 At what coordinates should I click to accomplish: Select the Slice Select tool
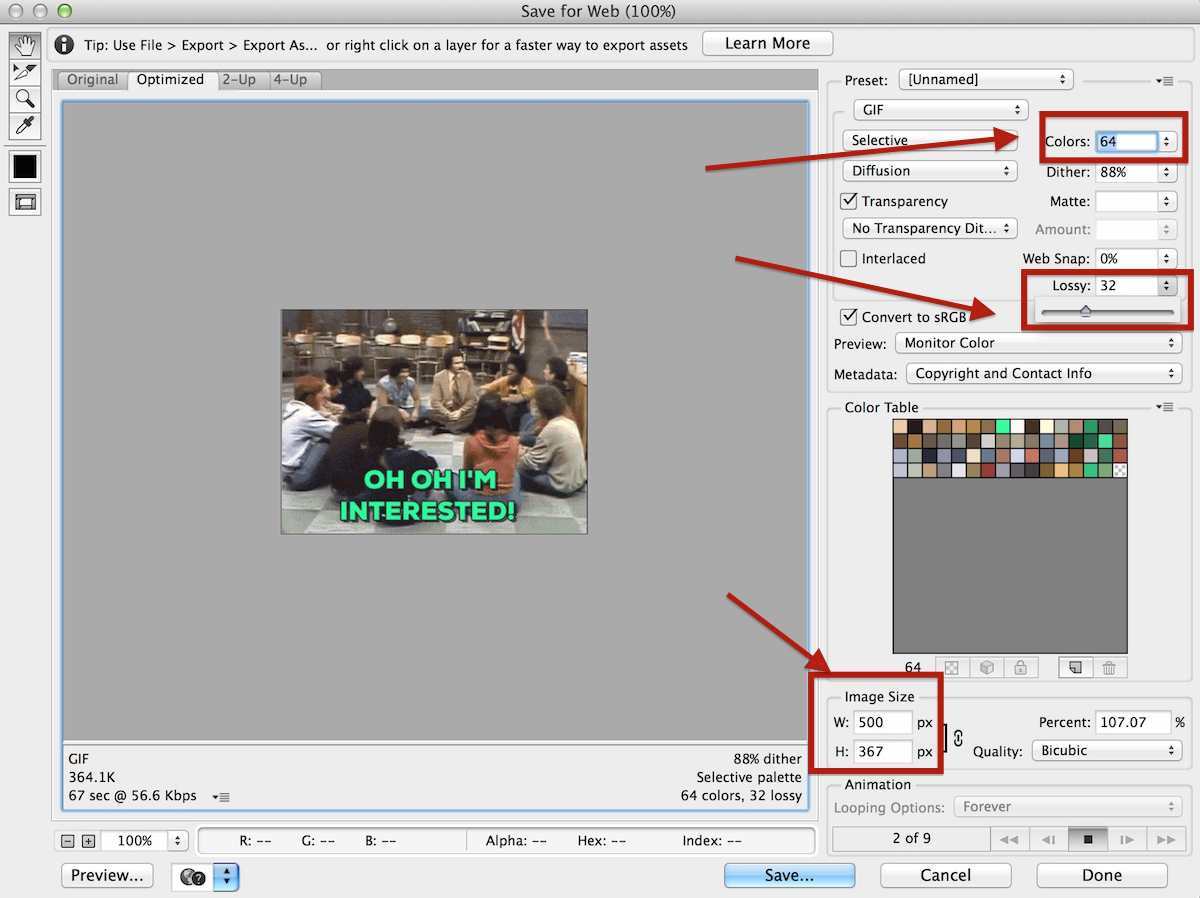pyautogui.click(x=24, y=71)
